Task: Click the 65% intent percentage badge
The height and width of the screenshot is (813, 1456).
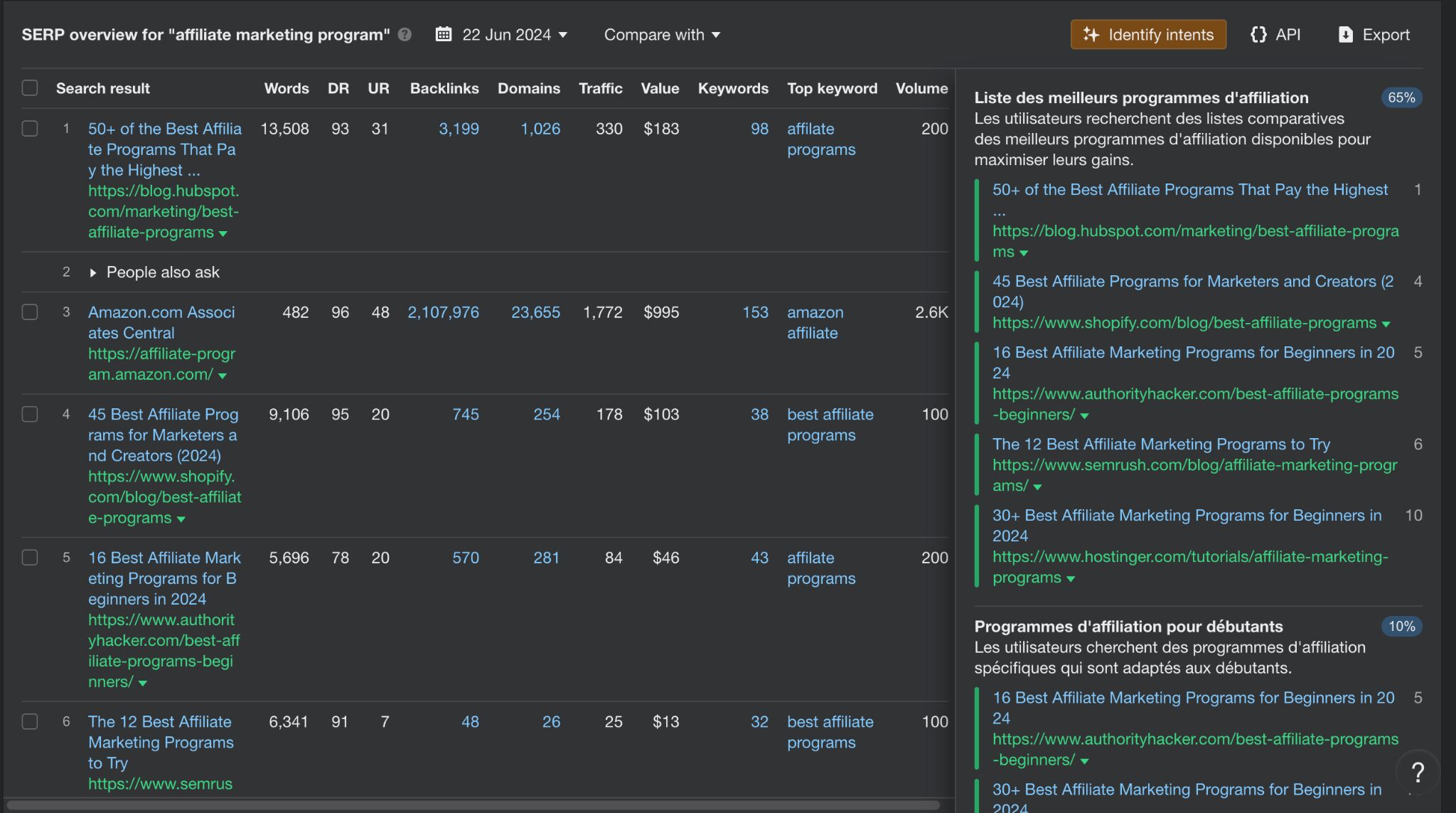Action: (1401, 97)
